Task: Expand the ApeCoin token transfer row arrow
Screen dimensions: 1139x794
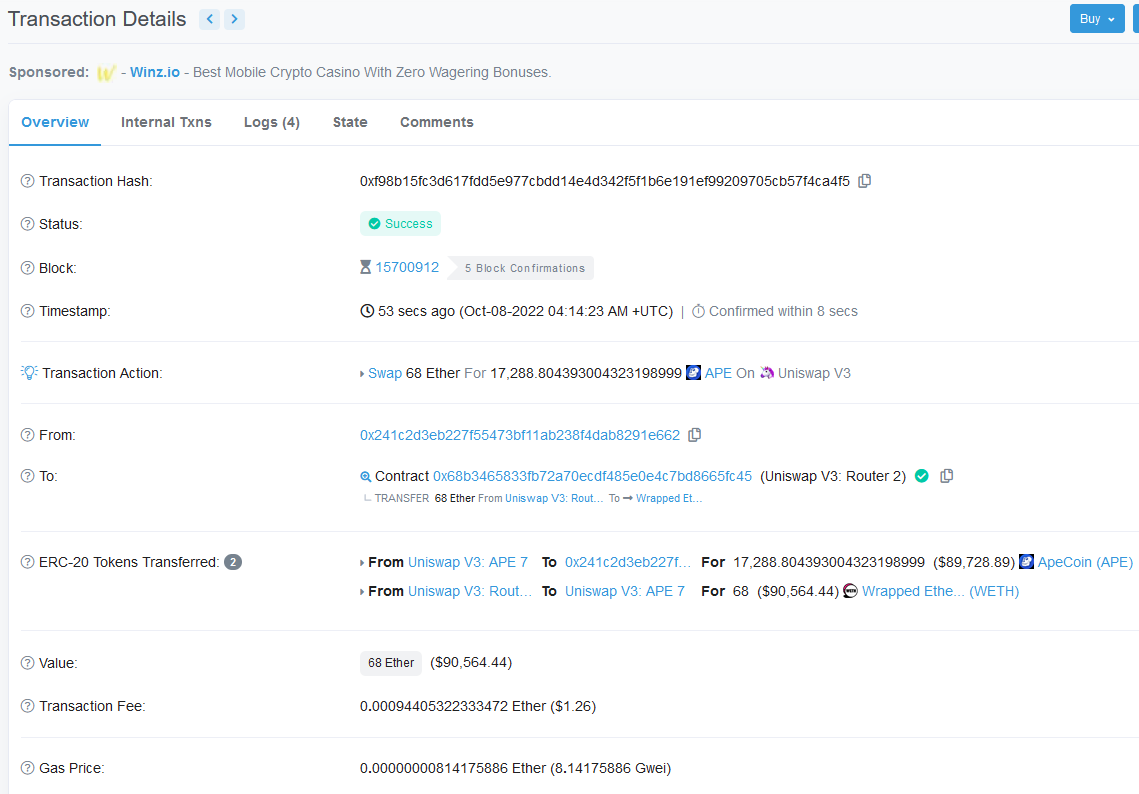Action: [x=362, y=563]
